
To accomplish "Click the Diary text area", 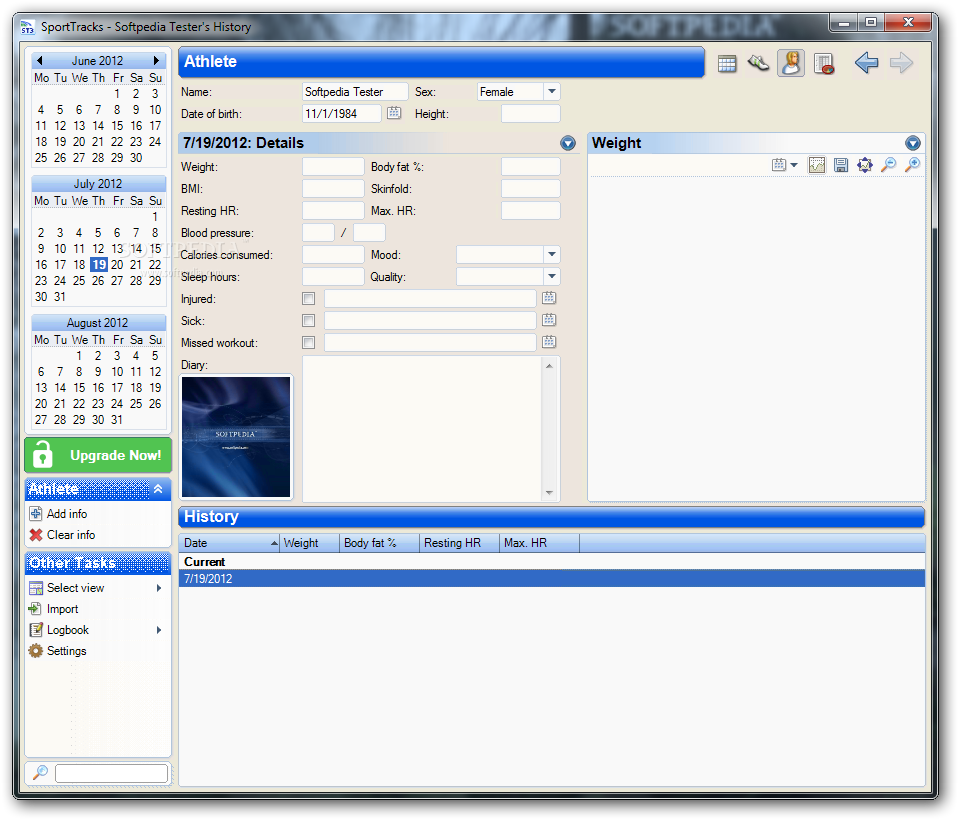I will click(x=422, y=429).
